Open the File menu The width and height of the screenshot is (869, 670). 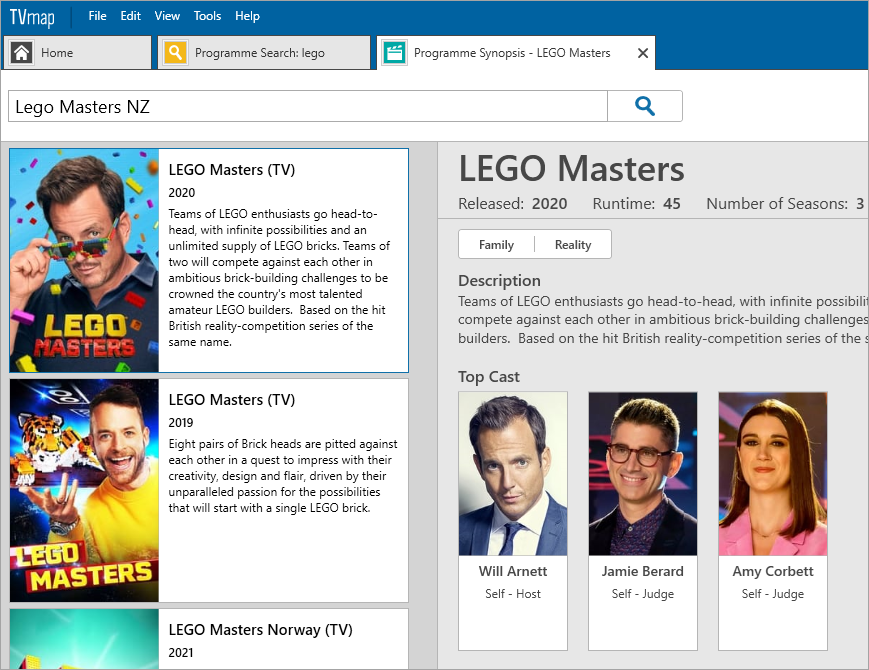click(x=97, y=16)
